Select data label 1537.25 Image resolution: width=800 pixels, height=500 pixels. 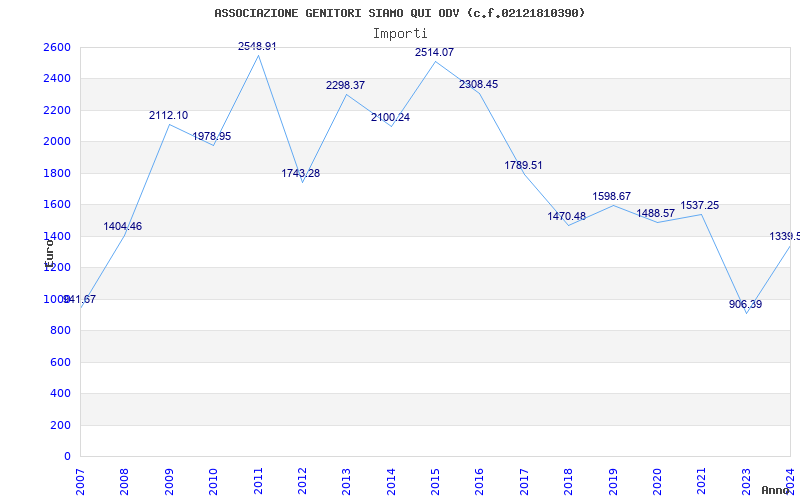[x=700, y=206]
